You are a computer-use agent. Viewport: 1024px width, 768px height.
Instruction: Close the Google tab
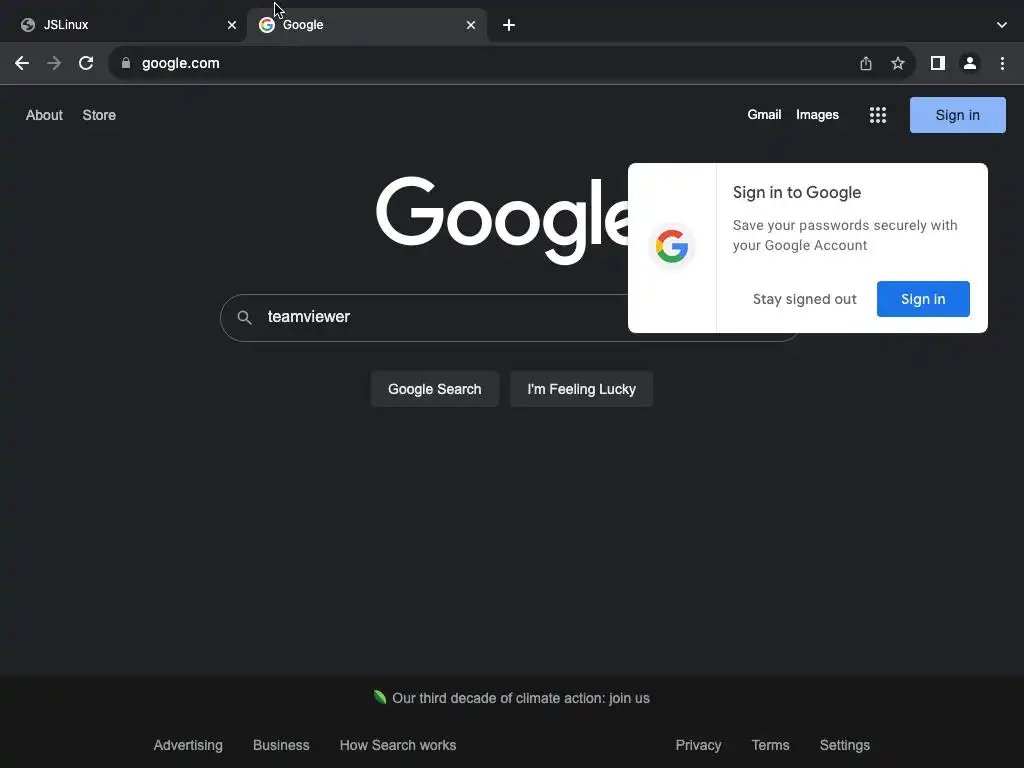[471, 25]
